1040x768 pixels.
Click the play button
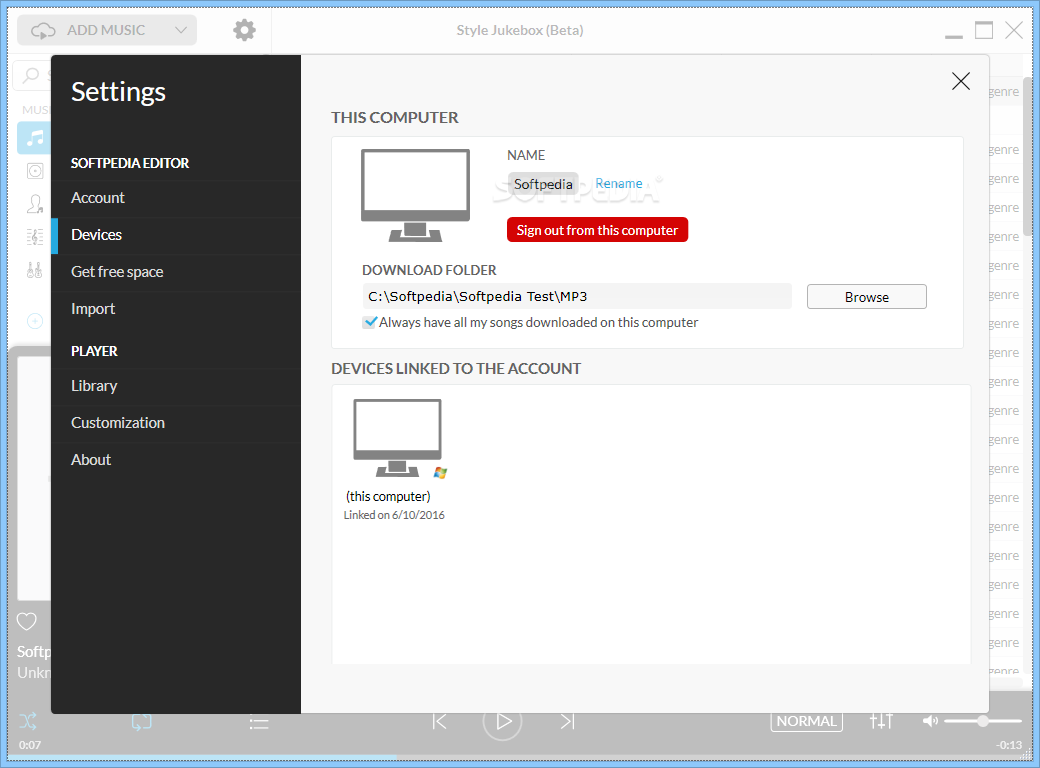[x=503, y=722]
